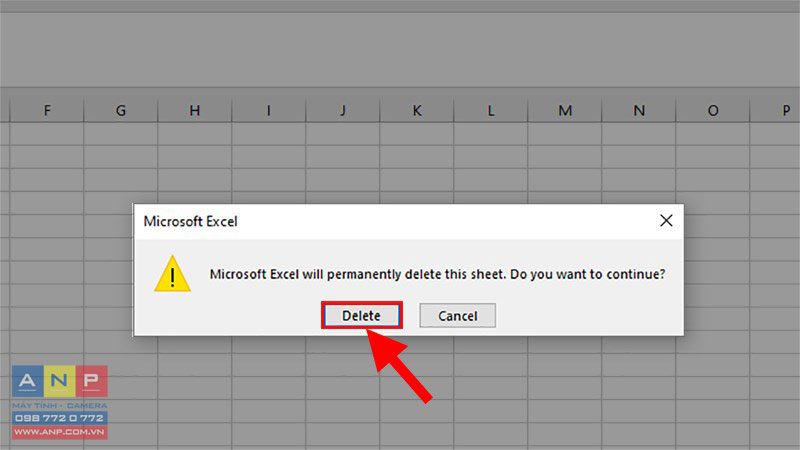Select column L header

tap(491, 110)
